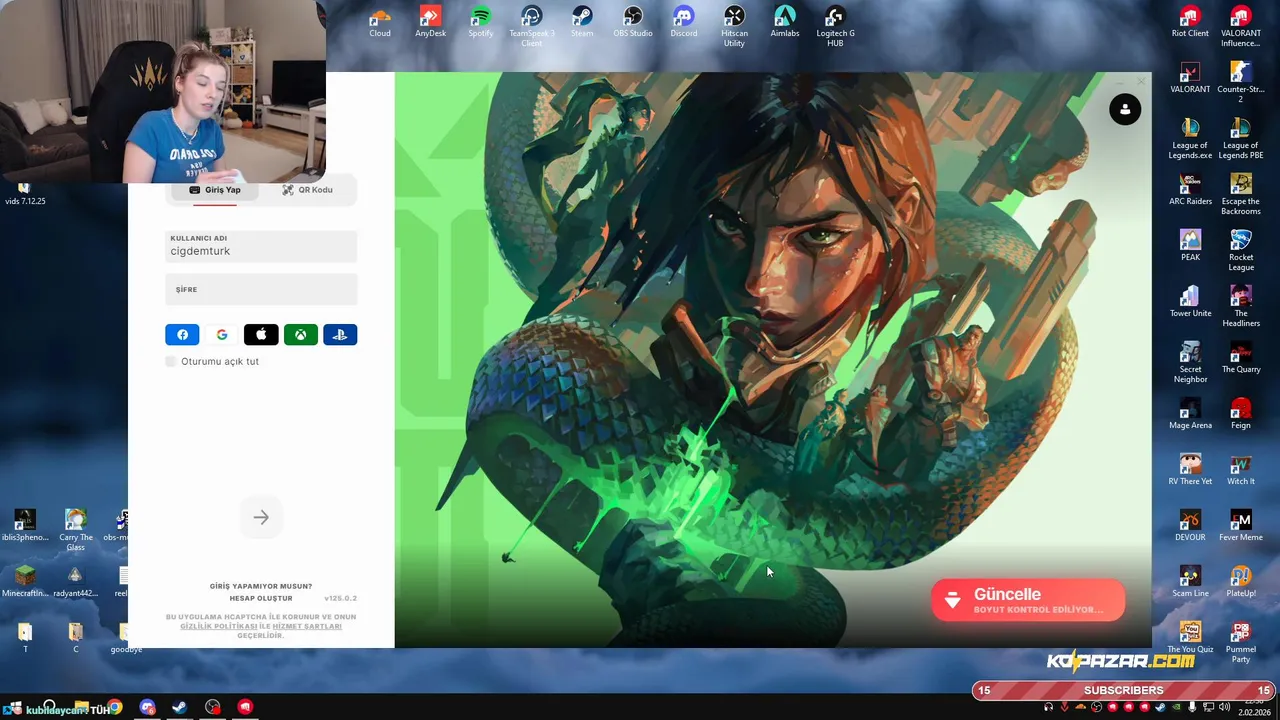The height and width of the screenshot is (720, 1280).
Task: Sign in with Apple
Action: [261, 335]
